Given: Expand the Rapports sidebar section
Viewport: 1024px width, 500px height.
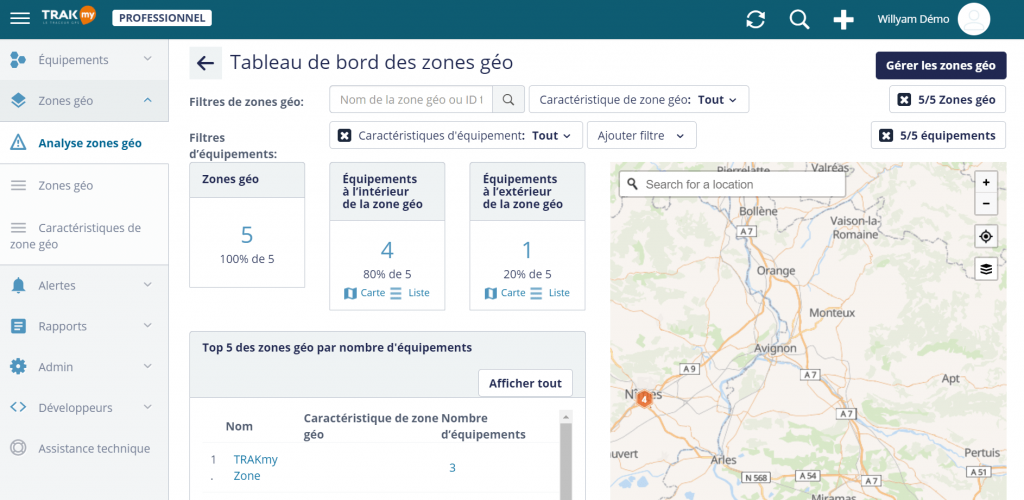Looking at the screenshot, I should (x=148, y=326).
